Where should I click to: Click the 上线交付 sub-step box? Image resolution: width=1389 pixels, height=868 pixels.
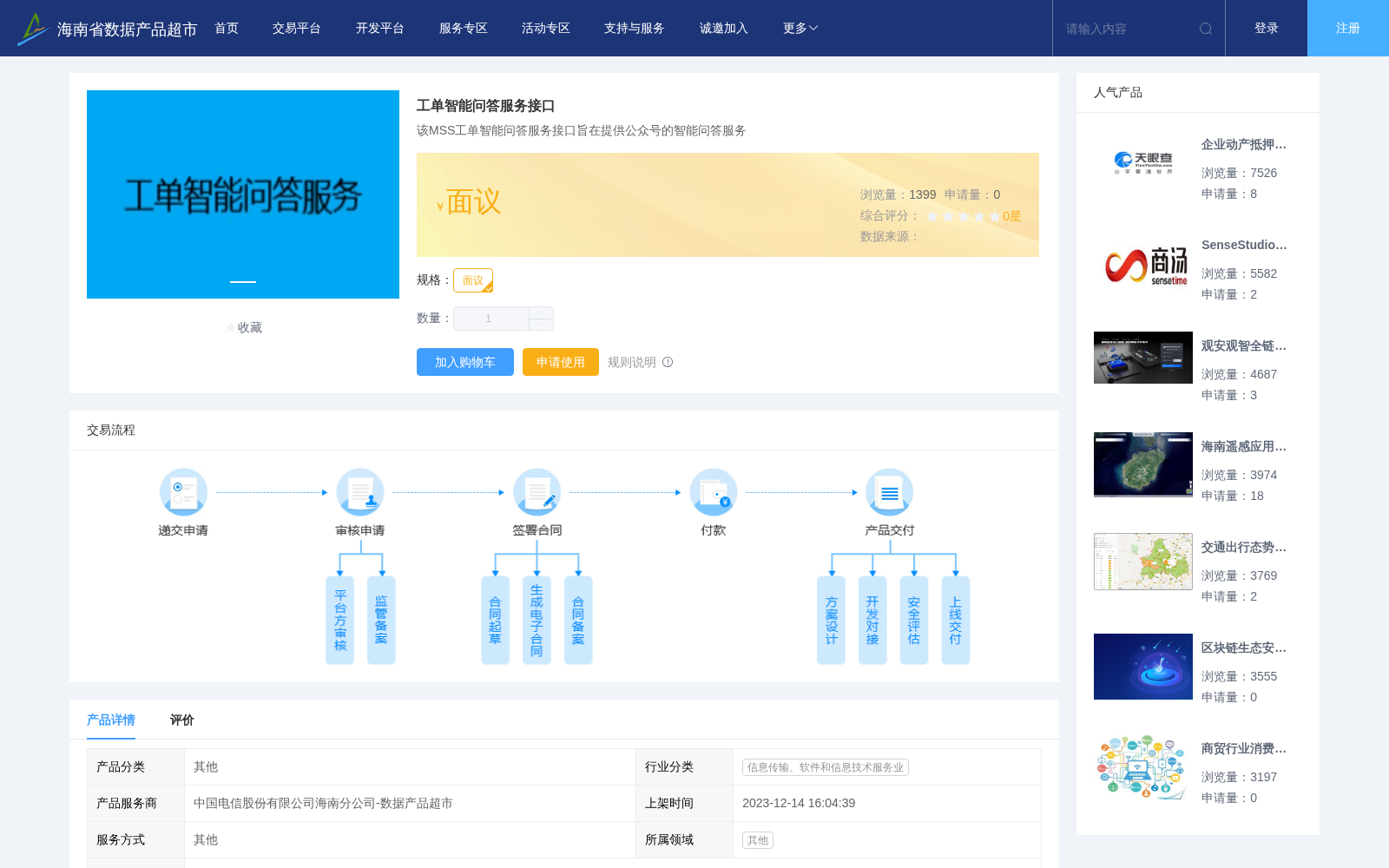click(955, 621)
